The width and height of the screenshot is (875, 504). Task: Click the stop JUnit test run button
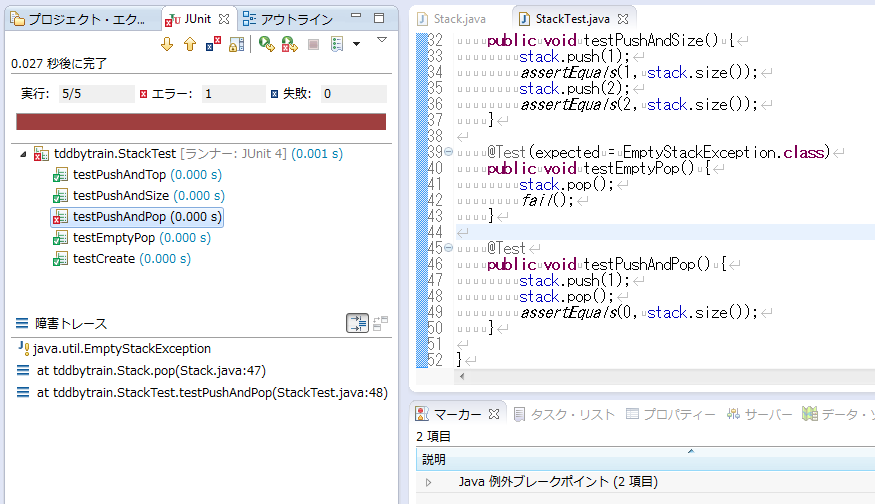tap(314, 44)
